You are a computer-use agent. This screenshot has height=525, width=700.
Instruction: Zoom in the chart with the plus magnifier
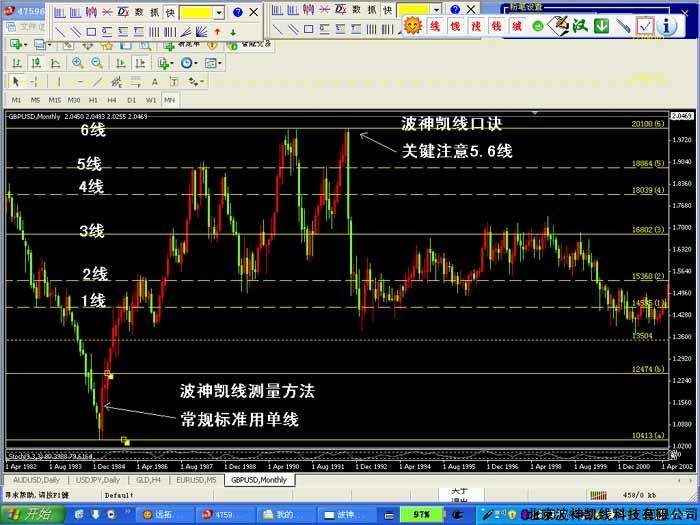click(x=78, y=63)
